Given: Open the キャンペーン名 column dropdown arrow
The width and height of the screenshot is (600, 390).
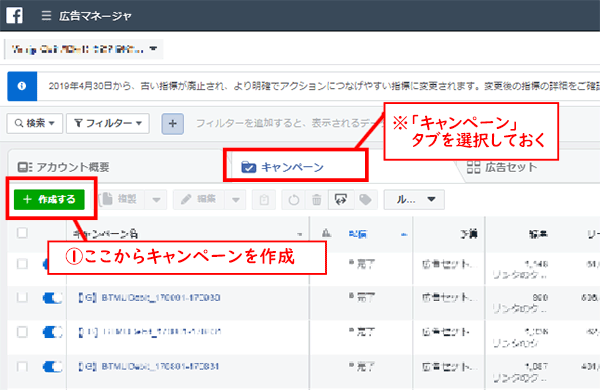Looking at the screenshot, I should coord(300,234).
